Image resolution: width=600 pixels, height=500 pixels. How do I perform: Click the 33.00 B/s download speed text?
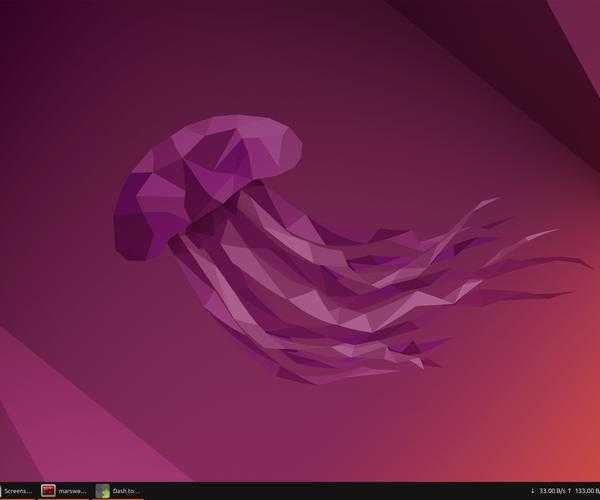coord(551,491)
